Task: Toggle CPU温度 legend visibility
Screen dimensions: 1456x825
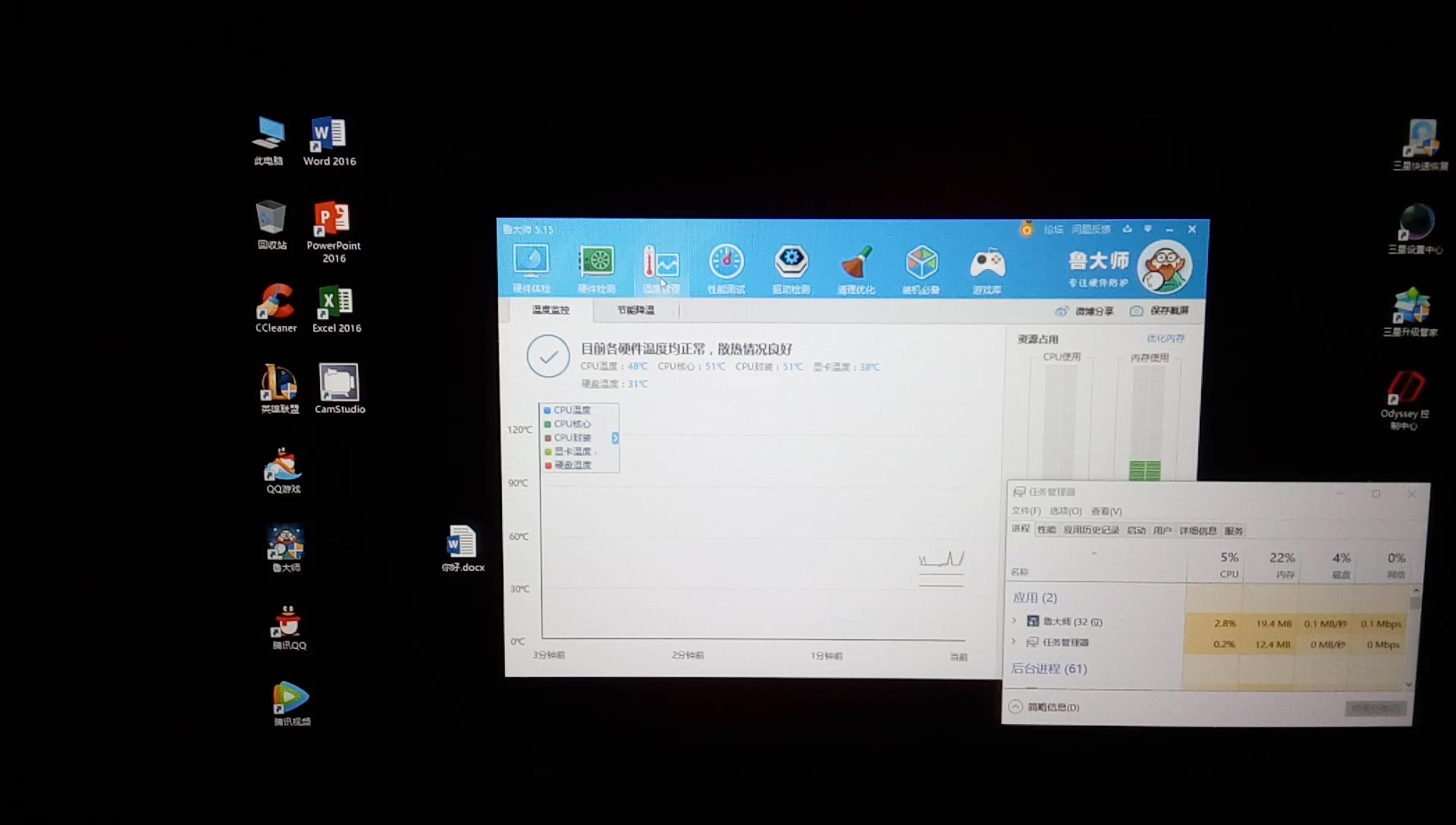Action: (548, 409)
